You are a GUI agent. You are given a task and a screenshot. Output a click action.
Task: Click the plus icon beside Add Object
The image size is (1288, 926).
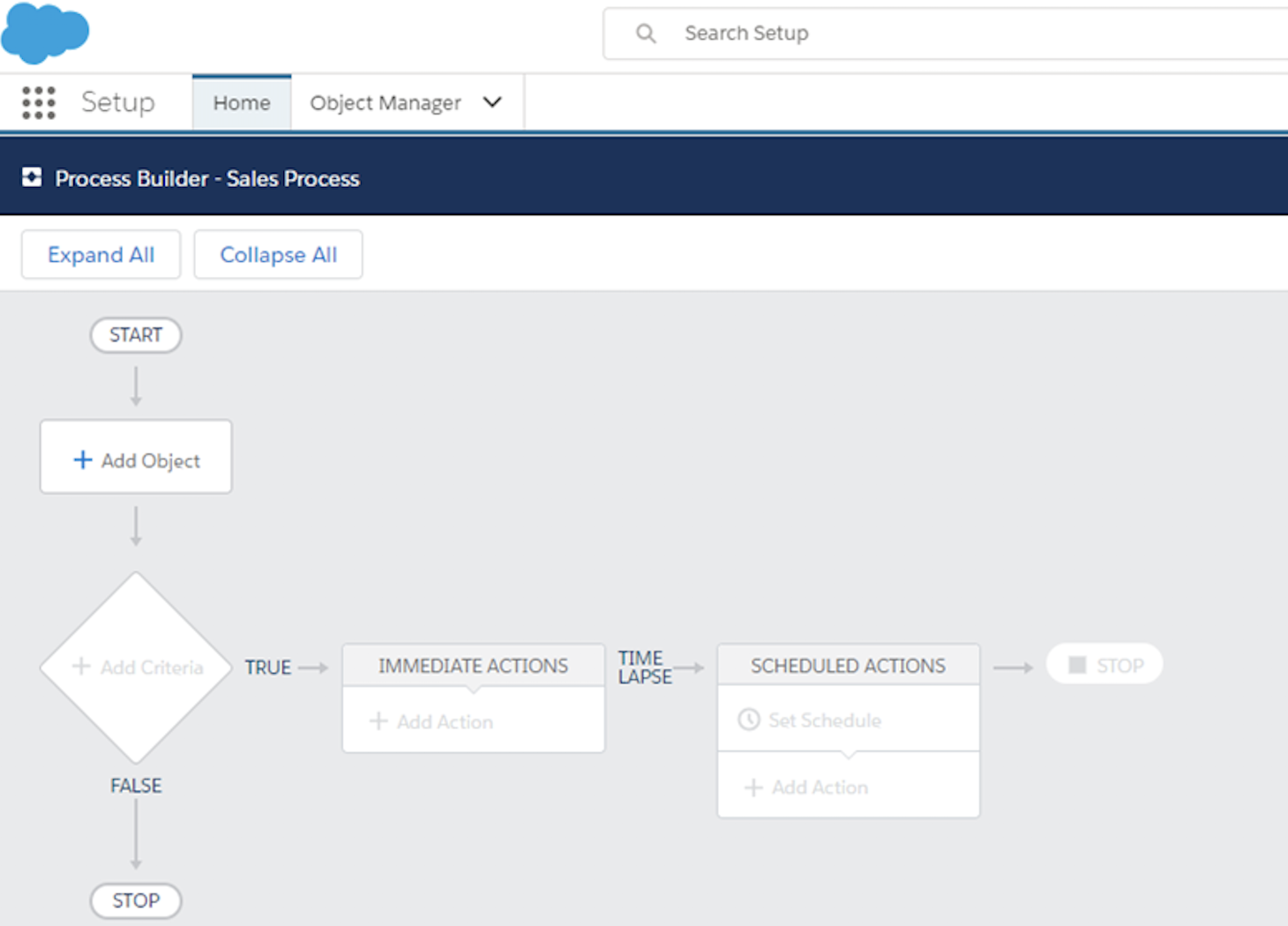point(82,459)
